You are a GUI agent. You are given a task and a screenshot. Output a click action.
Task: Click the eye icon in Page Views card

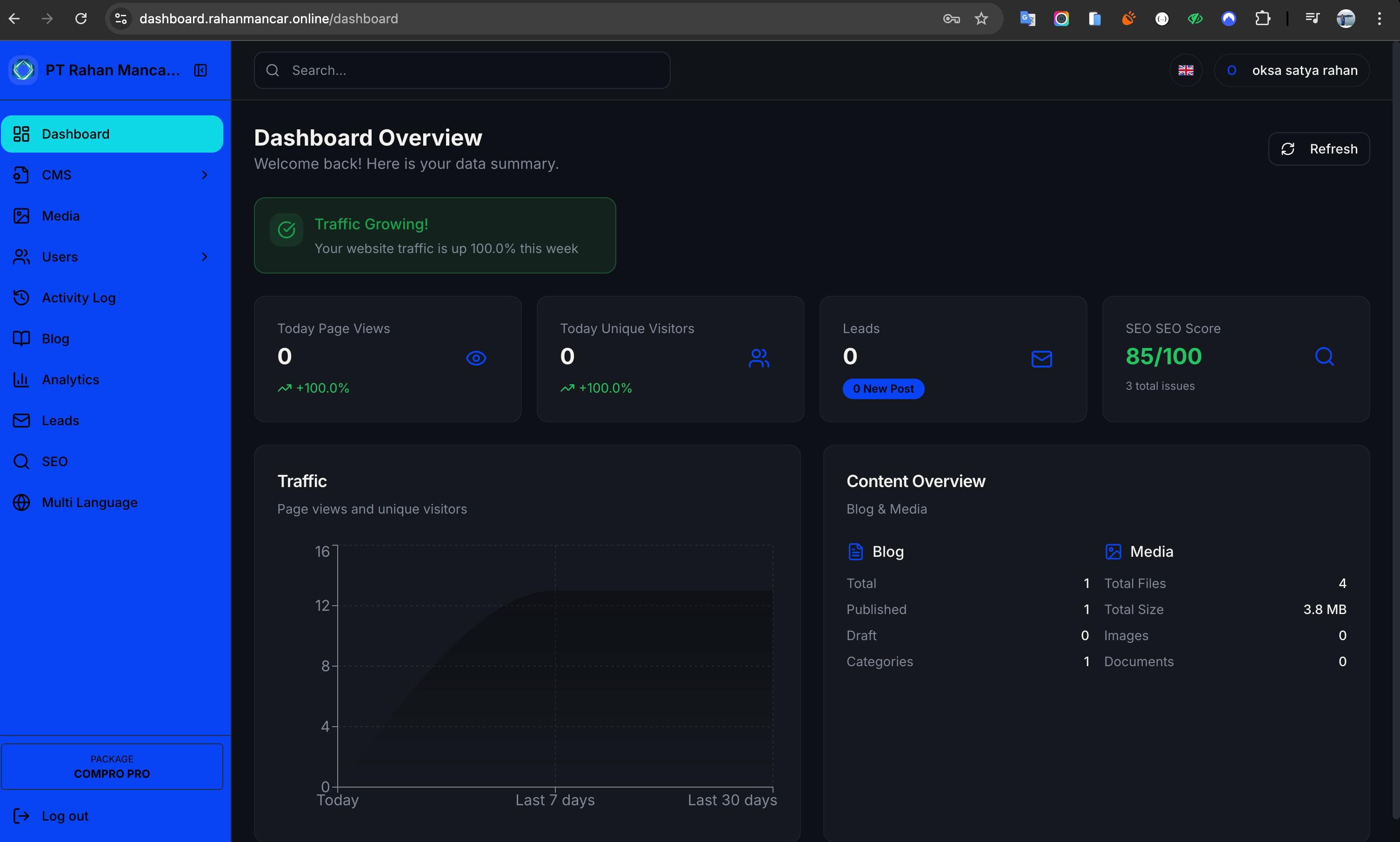pos(476,358)
